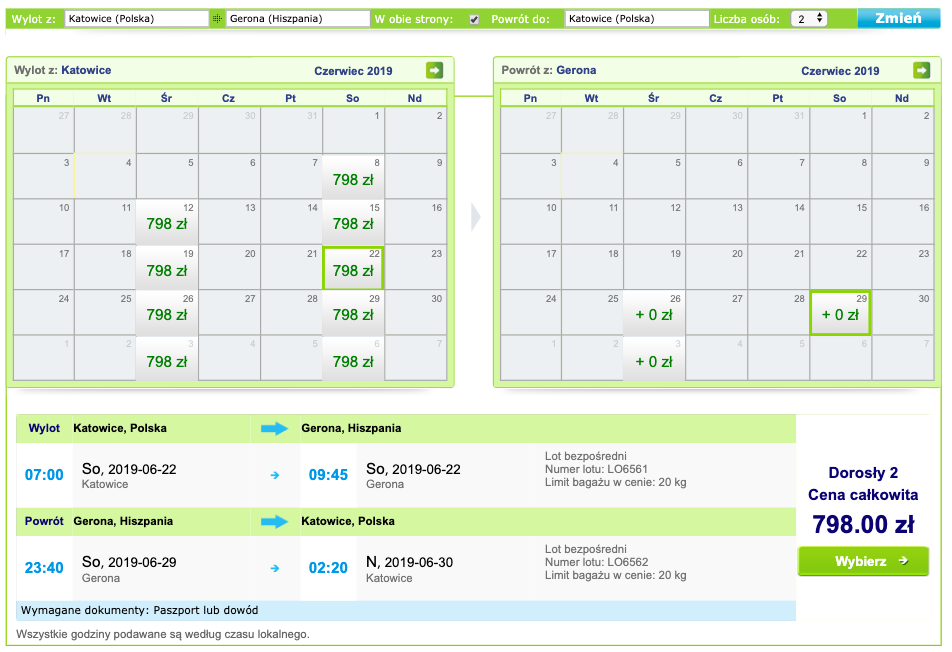
Task: Click the swap airports icon between fields
Action: (217, 19)
